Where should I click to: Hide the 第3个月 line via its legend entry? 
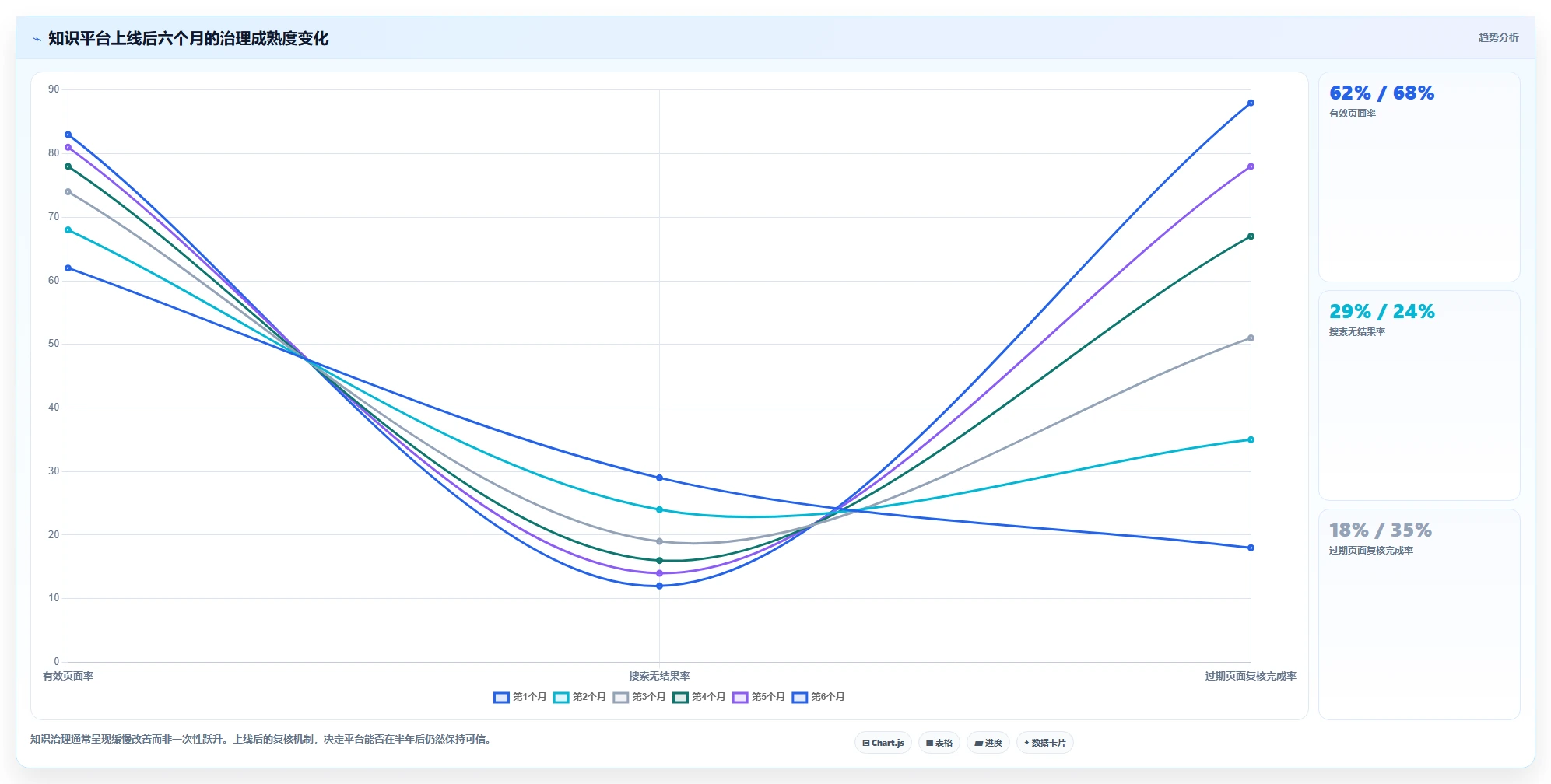pyautogui.click(x=639, y=697)
